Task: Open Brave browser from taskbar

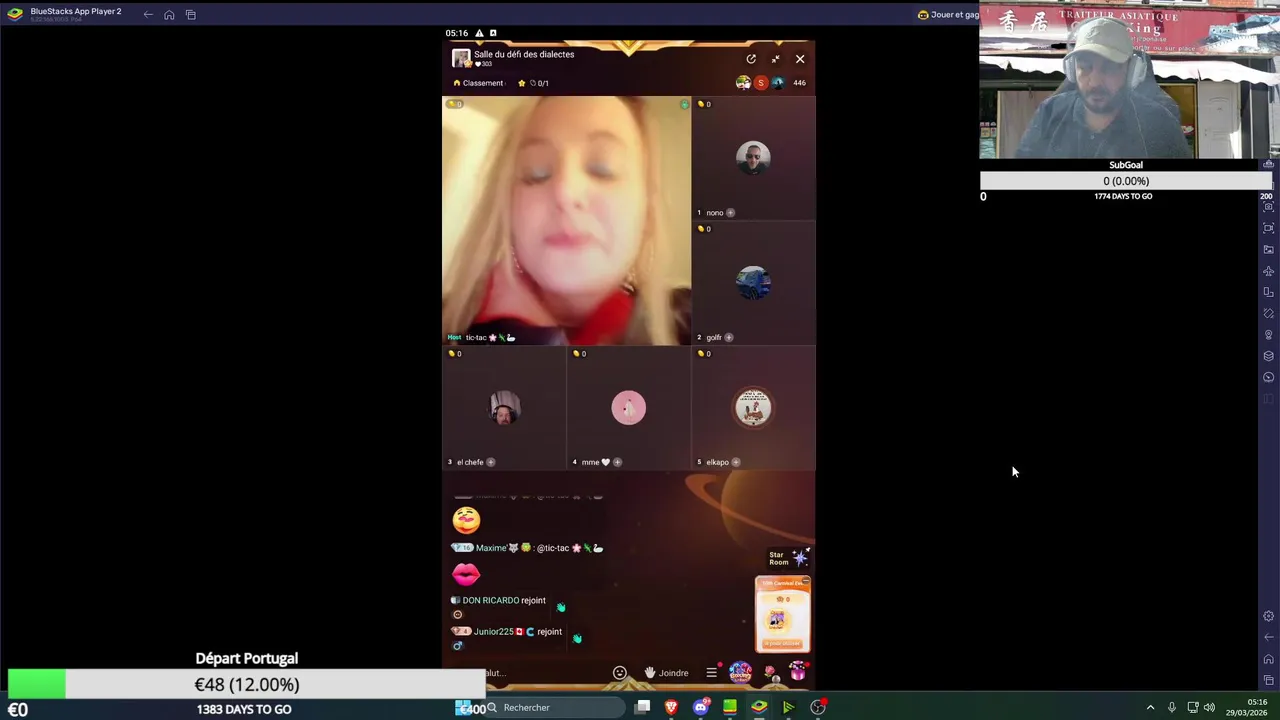Action: [x=671, y=708]
